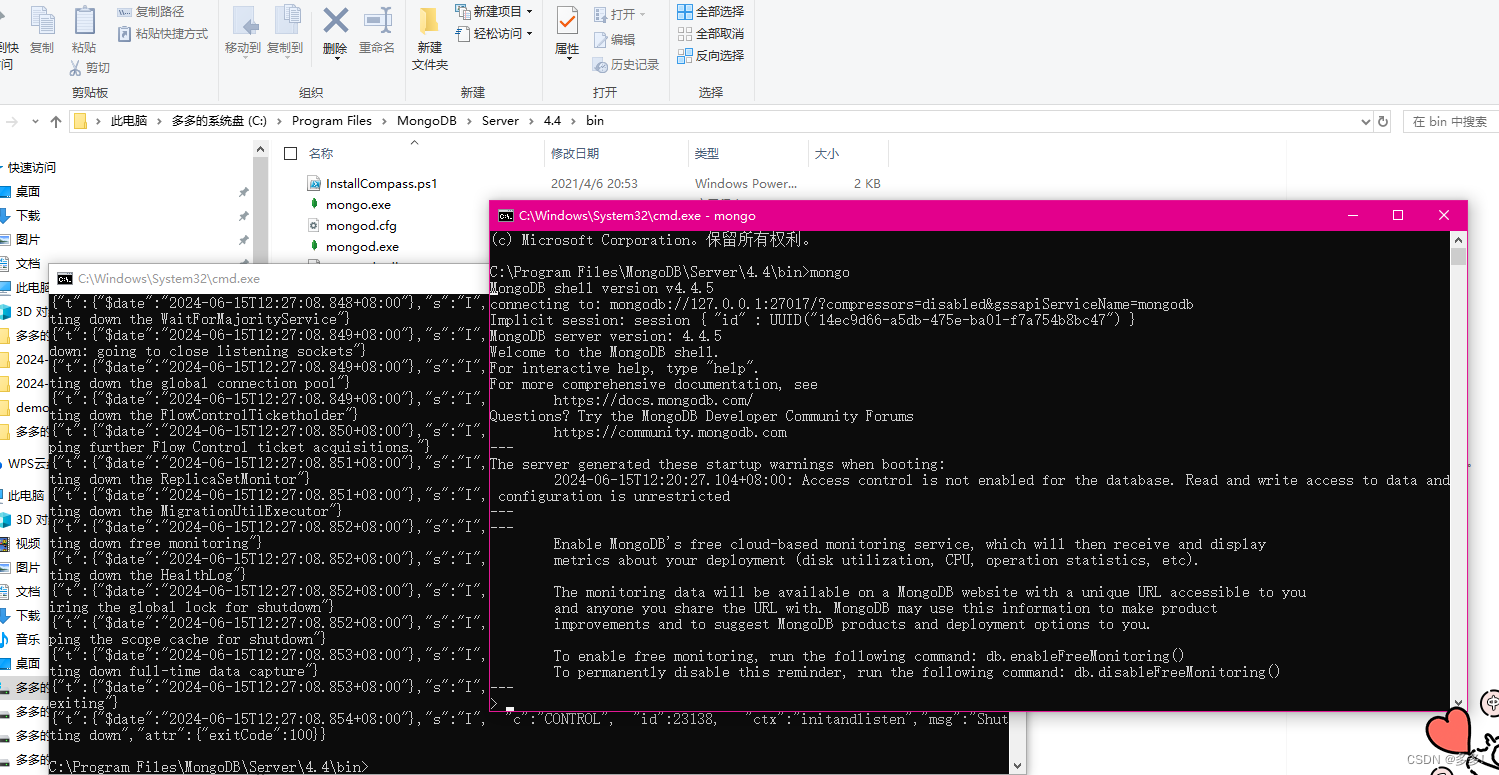Click the mongo cmd window scrollbar down arrow
Viewport: 1499px width, 775px height.
tap(1458, 703)
